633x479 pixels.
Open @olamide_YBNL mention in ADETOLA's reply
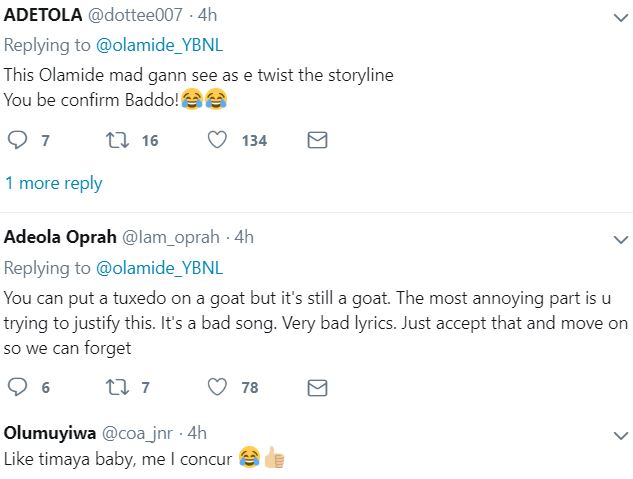tap(159, 46)
